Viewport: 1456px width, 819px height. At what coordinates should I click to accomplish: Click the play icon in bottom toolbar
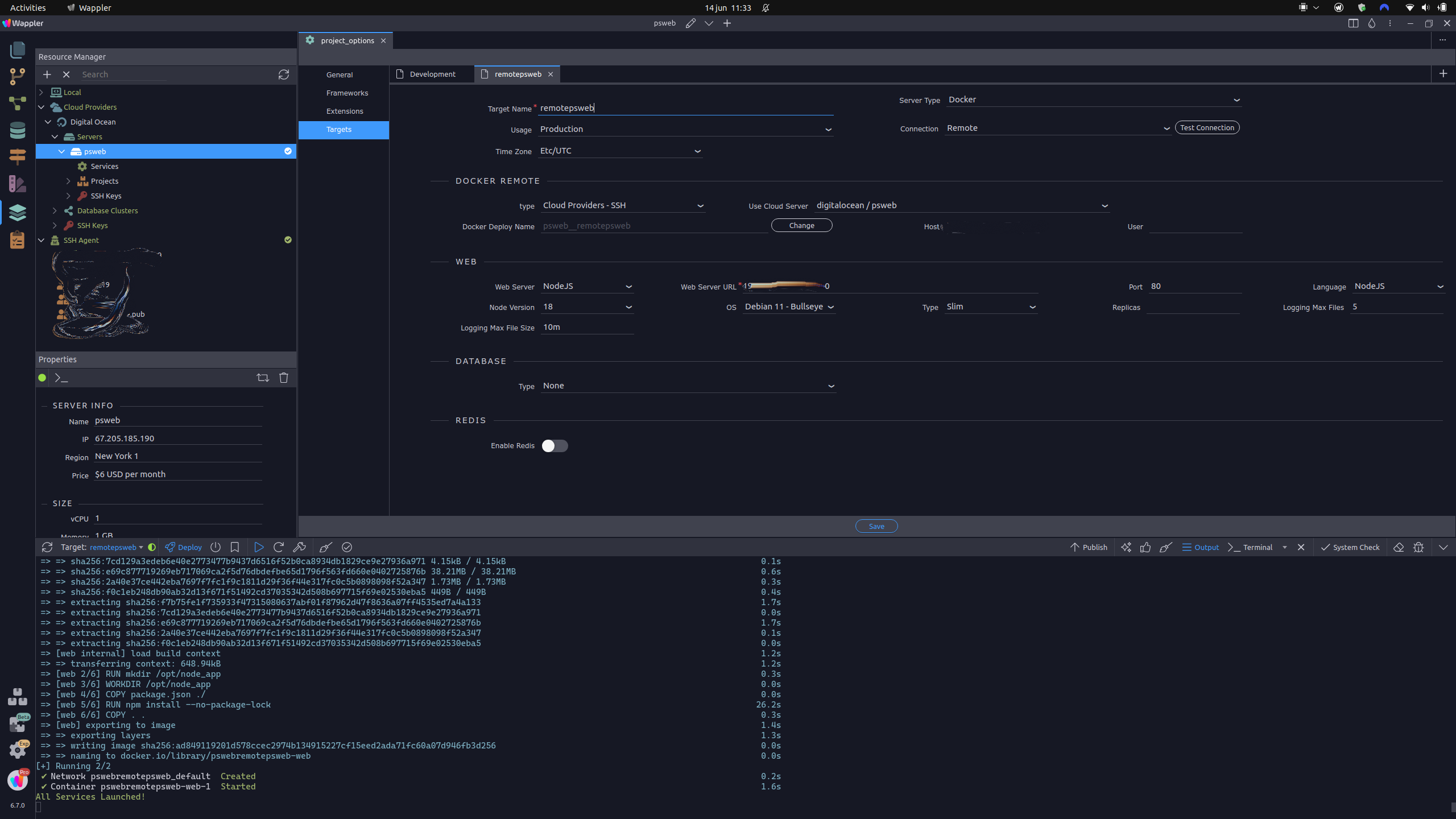259,547
